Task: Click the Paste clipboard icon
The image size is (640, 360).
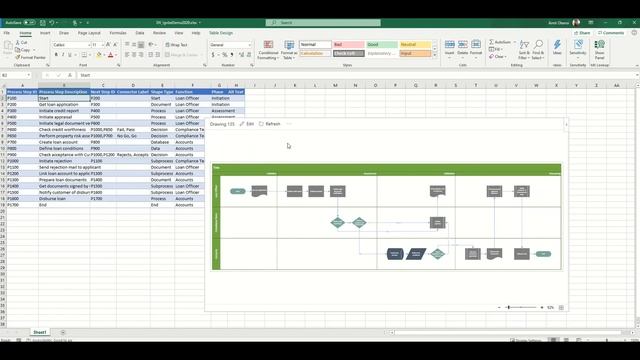Action: tap(7, 46)
